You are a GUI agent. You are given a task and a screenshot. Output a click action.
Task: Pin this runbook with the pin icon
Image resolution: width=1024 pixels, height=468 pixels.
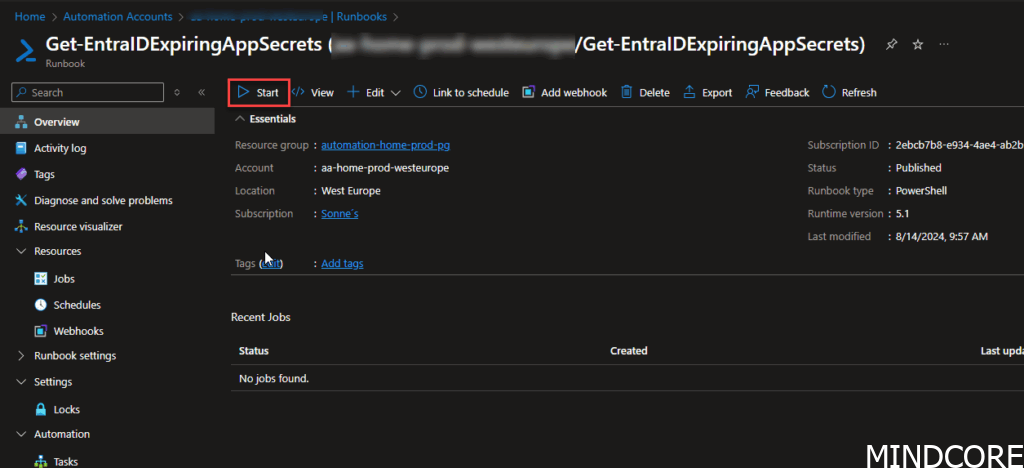[x=890, y=45]
